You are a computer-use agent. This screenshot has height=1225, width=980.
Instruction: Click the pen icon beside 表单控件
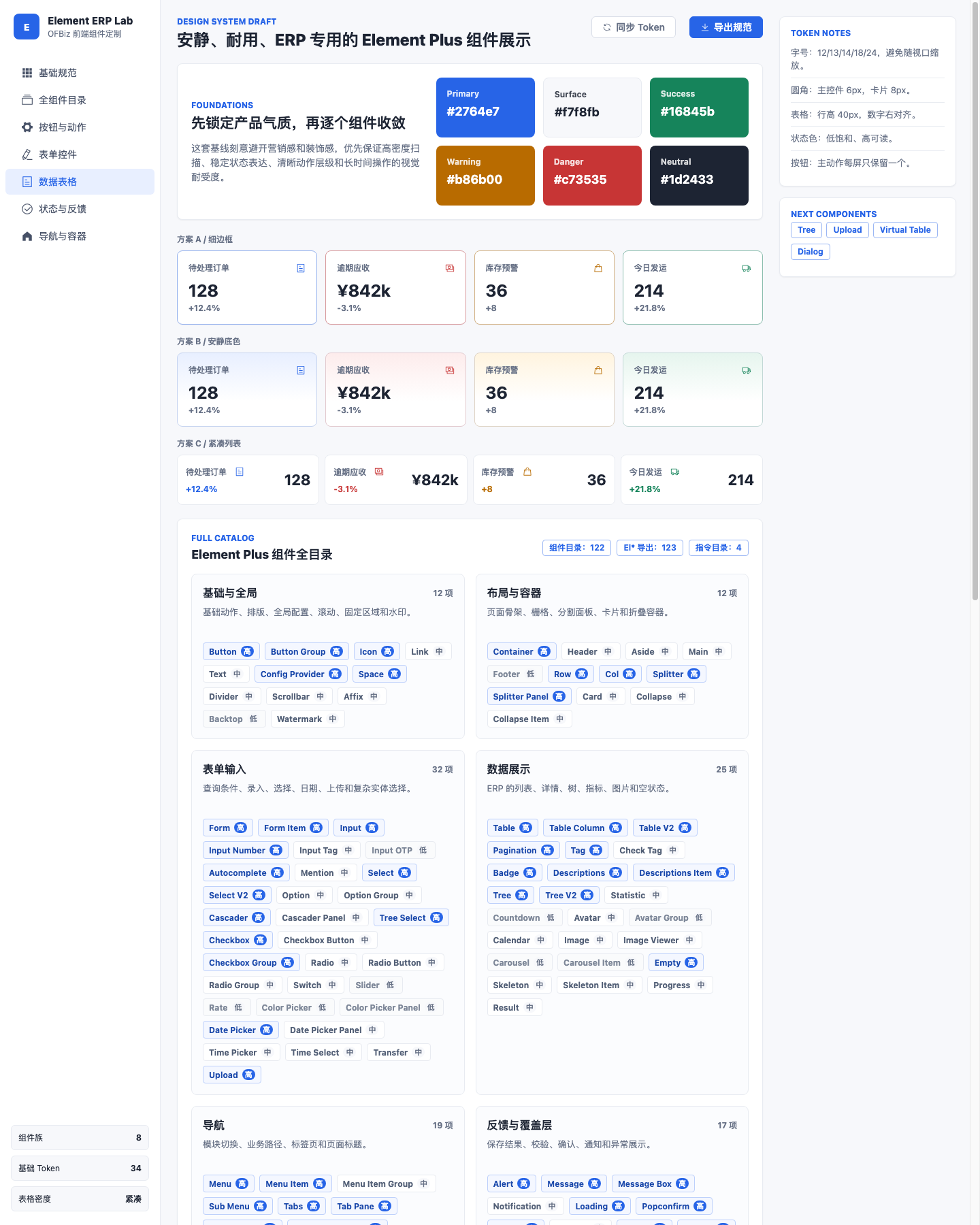click(x=27, y=154)
